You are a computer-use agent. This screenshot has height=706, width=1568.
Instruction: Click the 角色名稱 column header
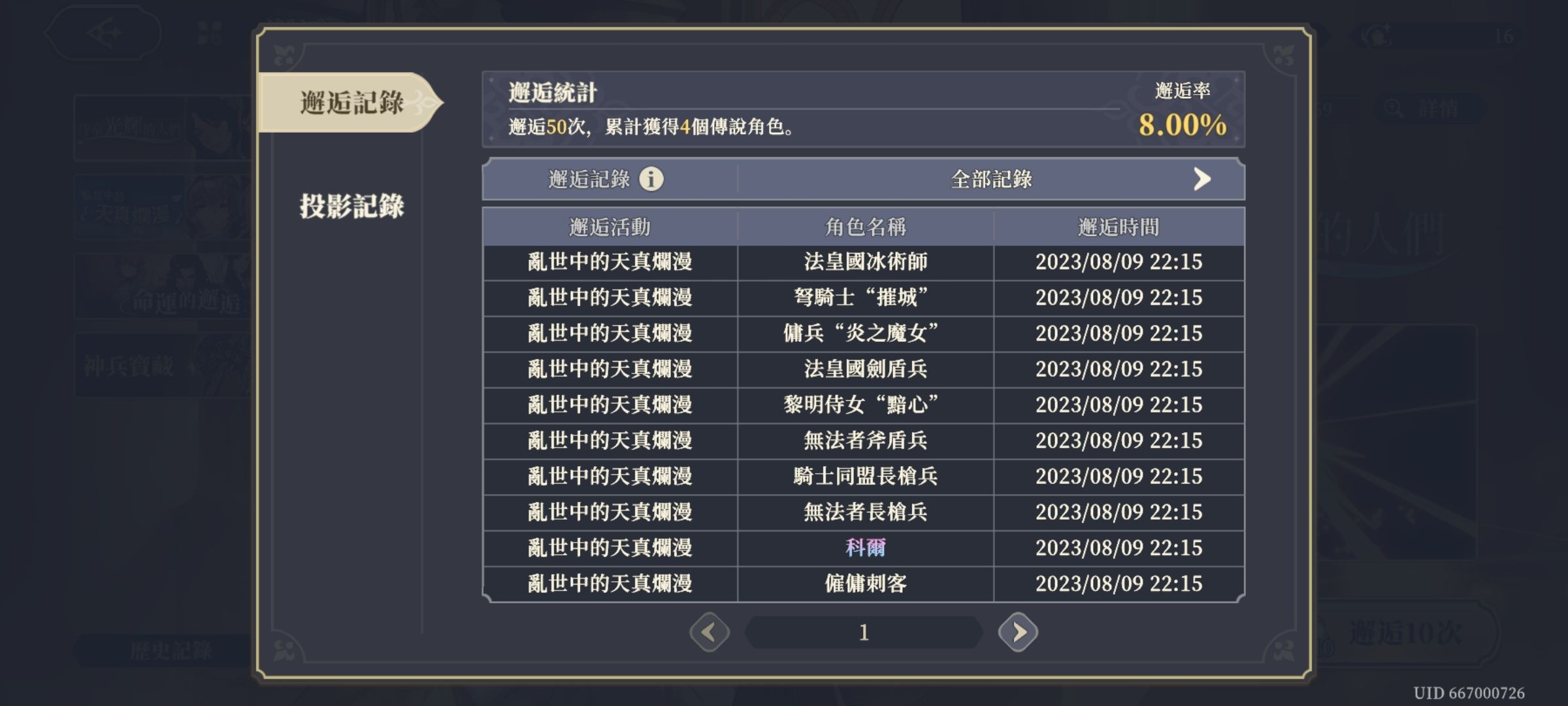[x=865, y=227]
